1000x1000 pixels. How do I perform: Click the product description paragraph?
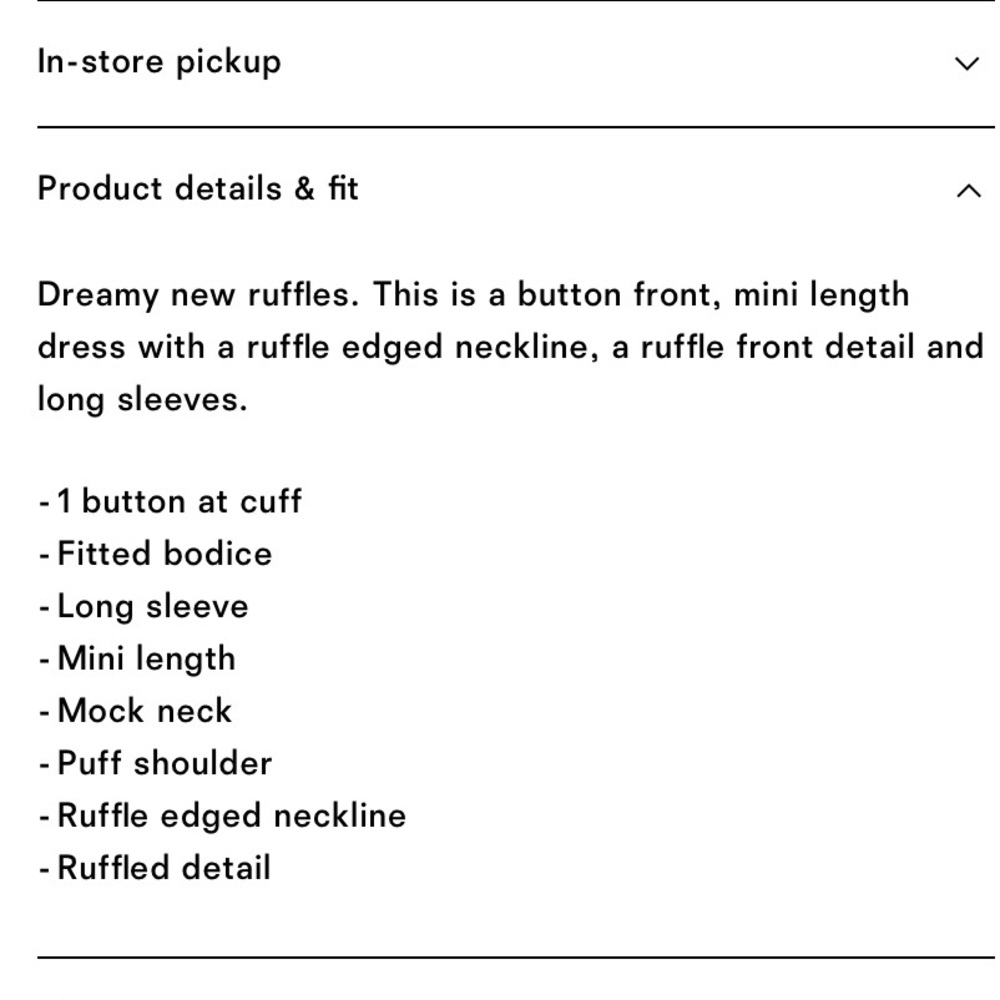500,346
